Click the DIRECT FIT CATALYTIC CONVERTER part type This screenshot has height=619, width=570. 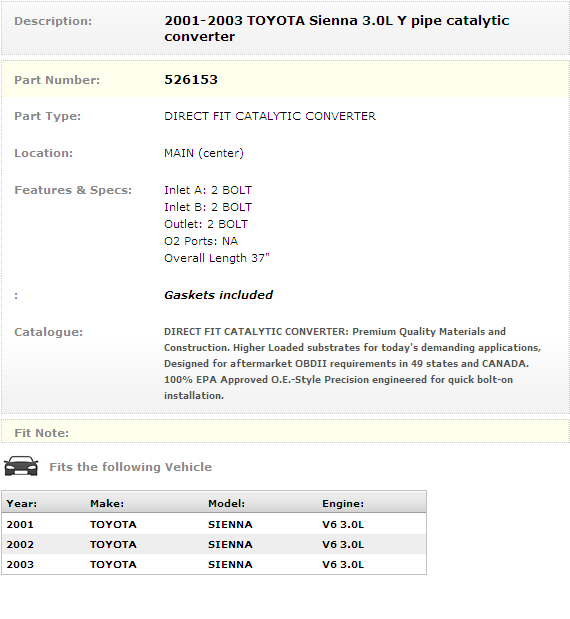(270, 116)
